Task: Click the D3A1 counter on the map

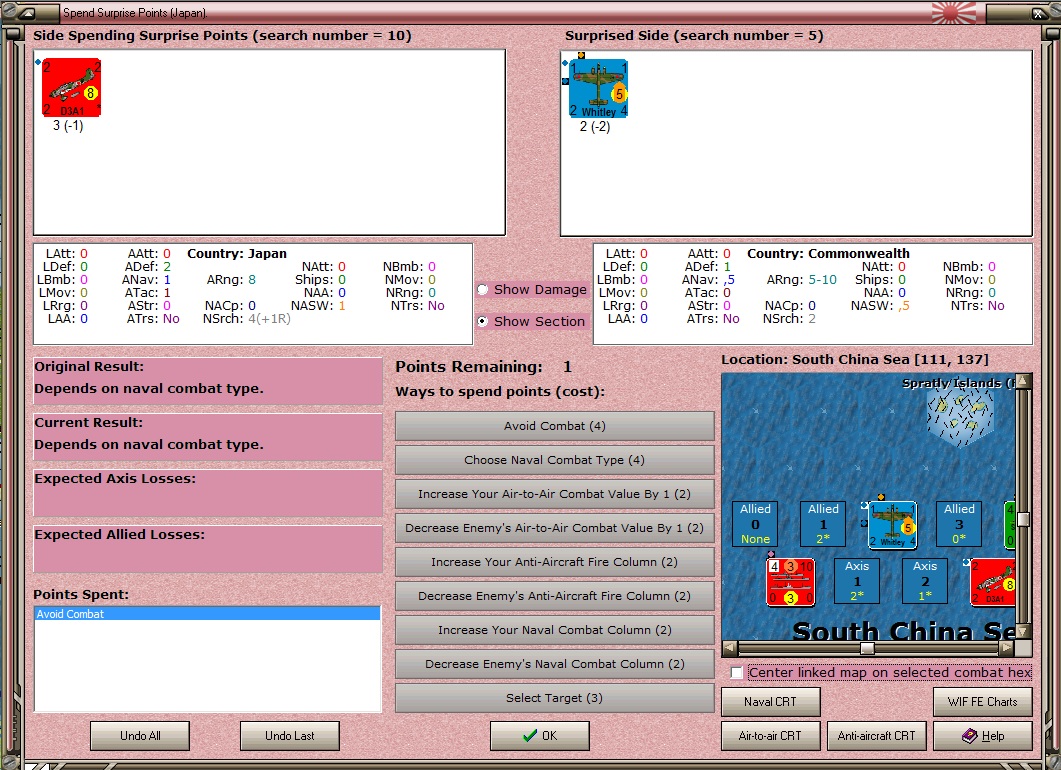Action: pyautogui.click(x=993, y=582)
